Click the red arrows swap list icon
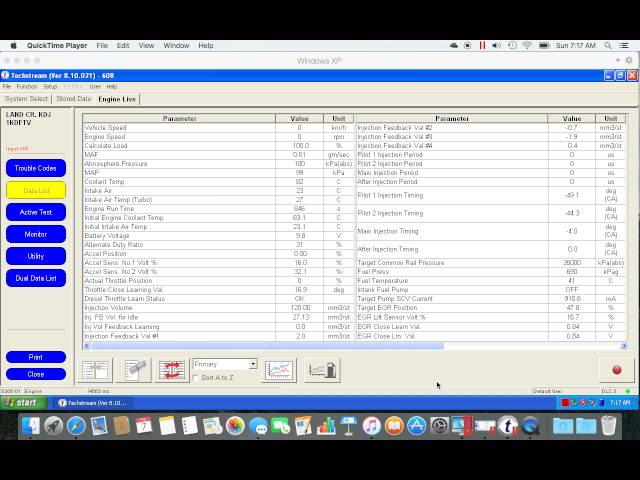The width and height of the screenshot is (640, 480). pos(172,370)
